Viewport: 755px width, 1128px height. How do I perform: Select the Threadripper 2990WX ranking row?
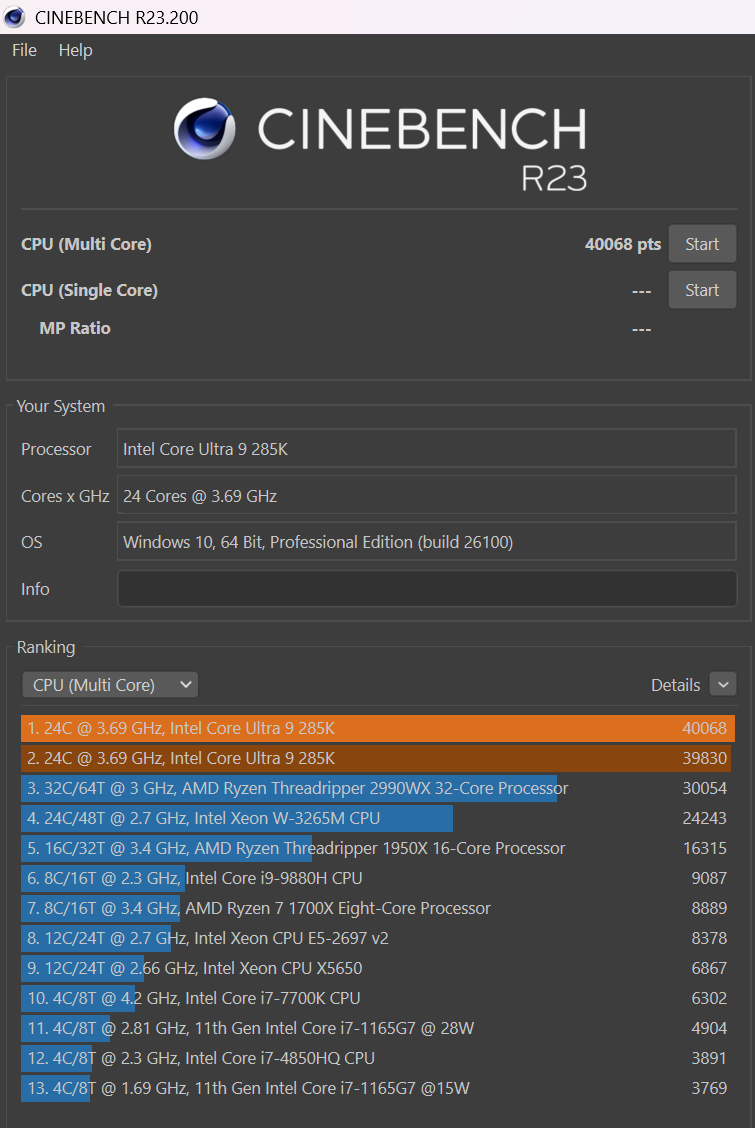click(377, 788)
